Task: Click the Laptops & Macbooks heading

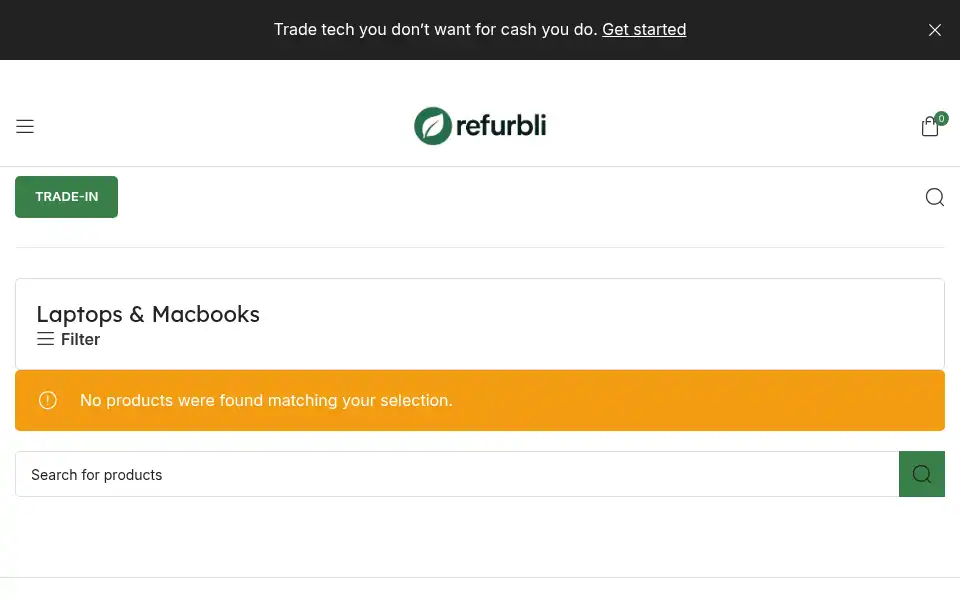Action: click(x=148, y=314)
